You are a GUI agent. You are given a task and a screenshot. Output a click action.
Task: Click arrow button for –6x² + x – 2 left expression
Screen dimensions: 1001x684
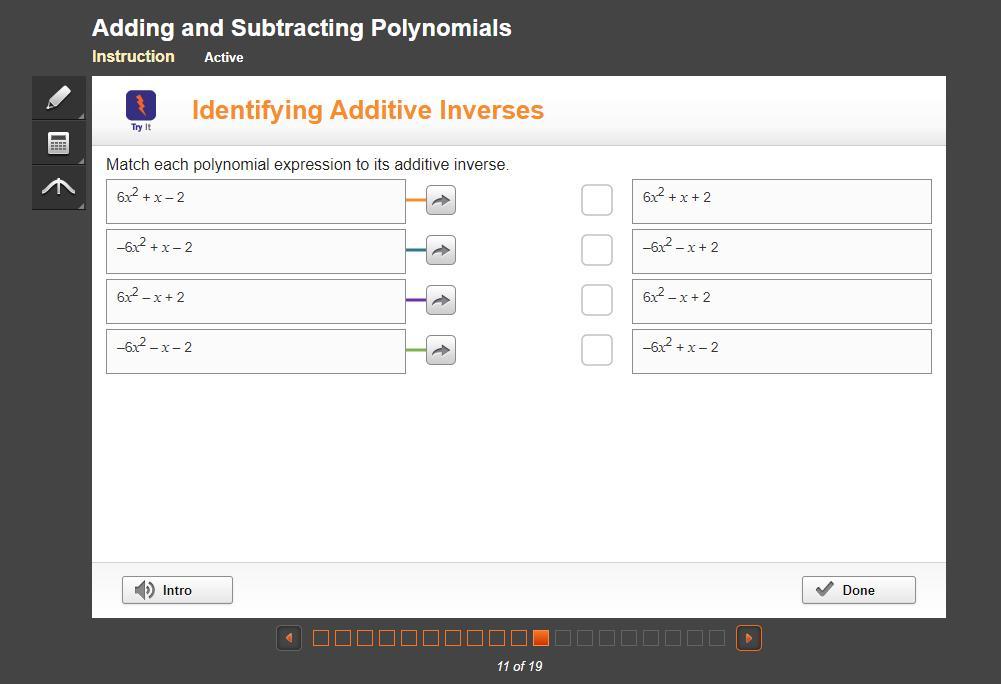pyautogui.click(x=441, y=250)
